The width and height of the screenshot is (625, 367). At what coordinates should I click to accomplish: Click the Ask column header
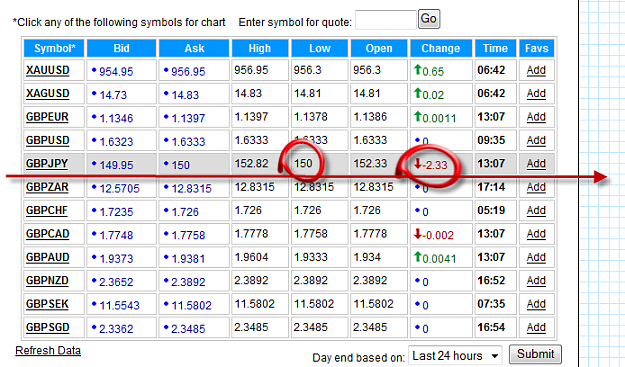pyautogui.click(x=194, y=48)
